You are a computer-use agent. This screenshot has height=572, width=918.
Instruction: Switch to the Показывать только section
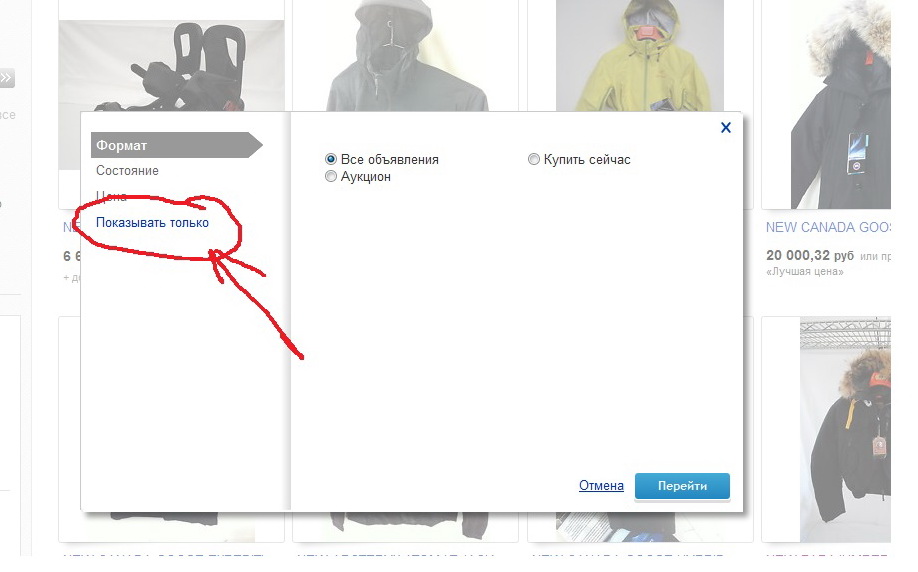[152, 222]
